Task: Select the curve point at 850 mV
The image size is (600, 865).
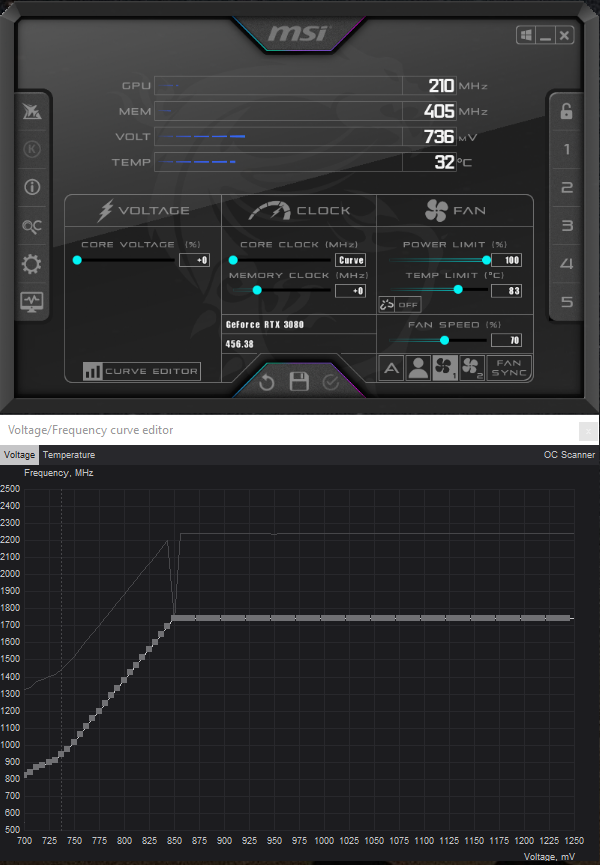Action: click(174, 618)
